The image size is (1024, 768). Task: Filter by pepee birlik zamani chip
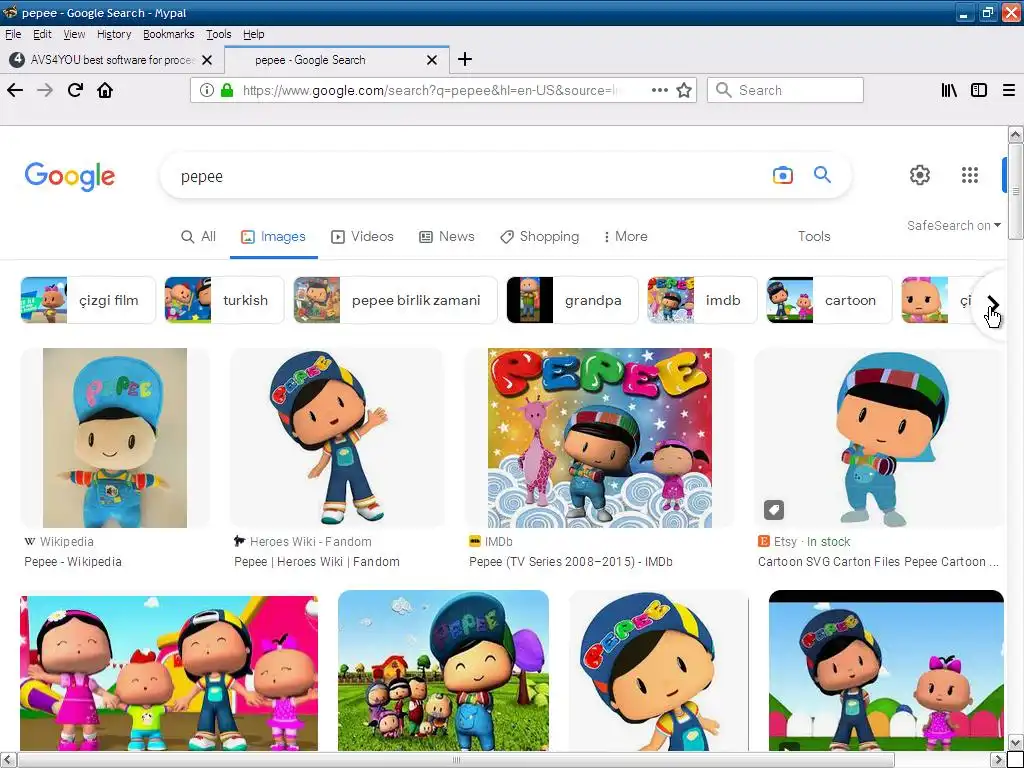pos(395,300)
